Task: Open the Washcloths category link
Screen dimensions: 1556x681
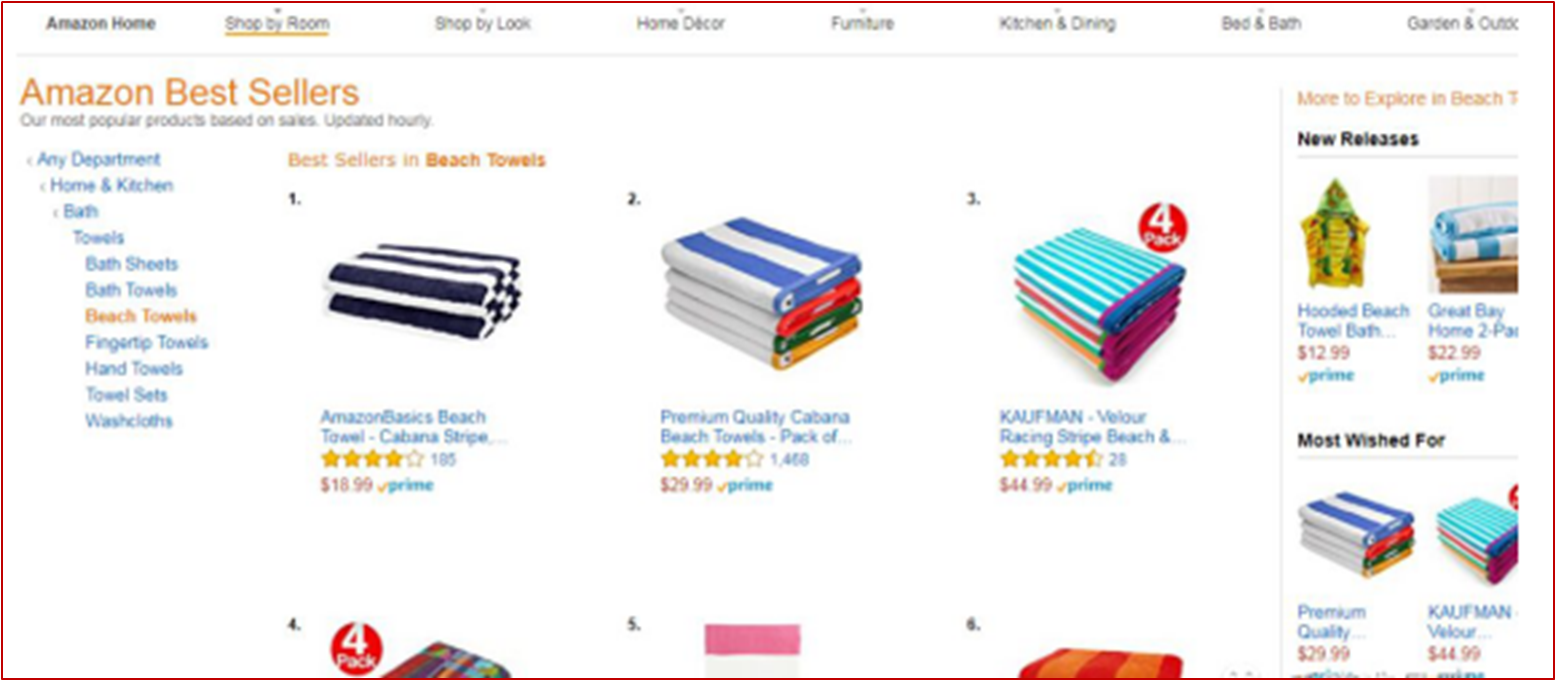Action: (x=129, y=420)
